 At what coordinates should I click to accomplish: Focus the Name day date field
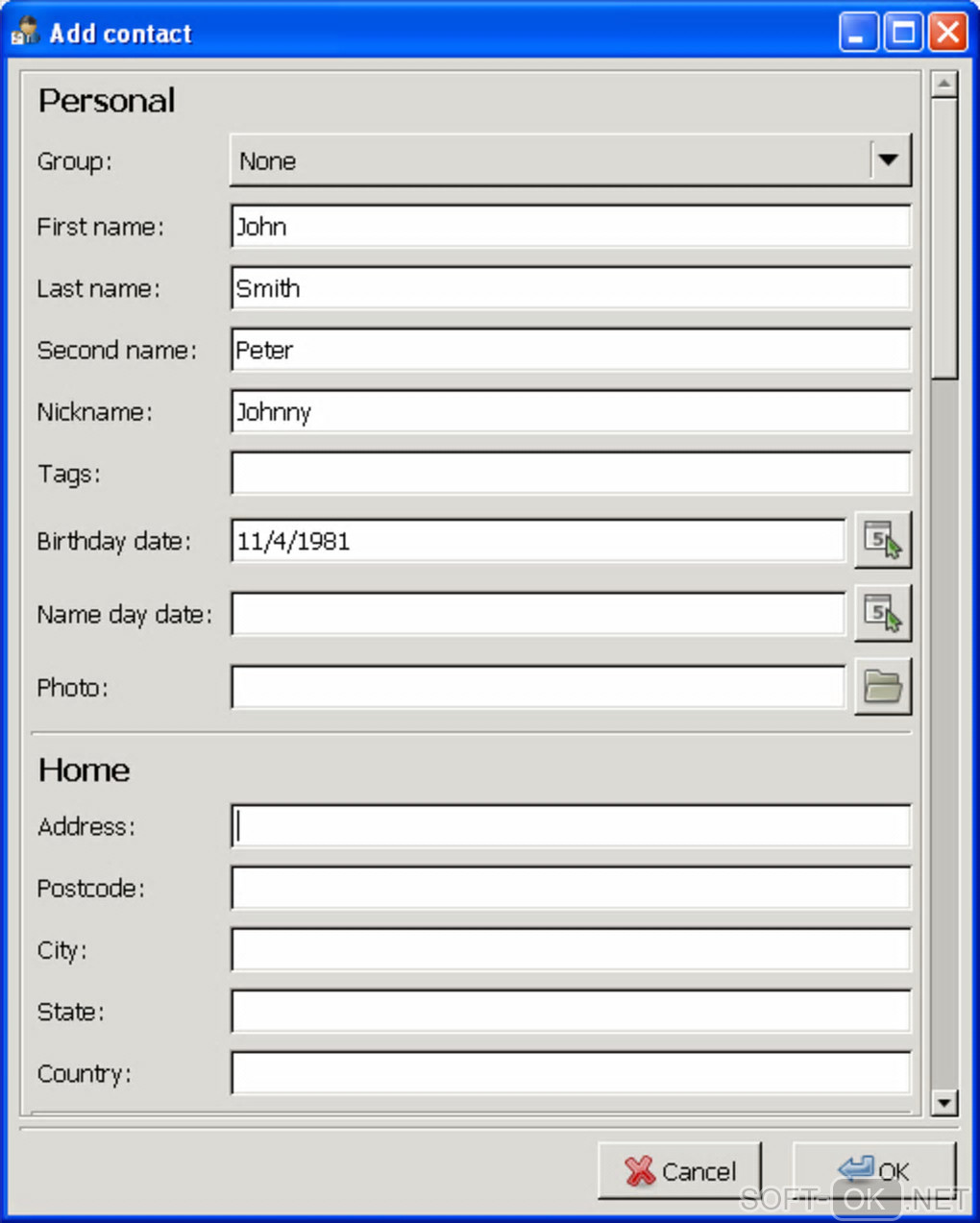pos(538,614)
